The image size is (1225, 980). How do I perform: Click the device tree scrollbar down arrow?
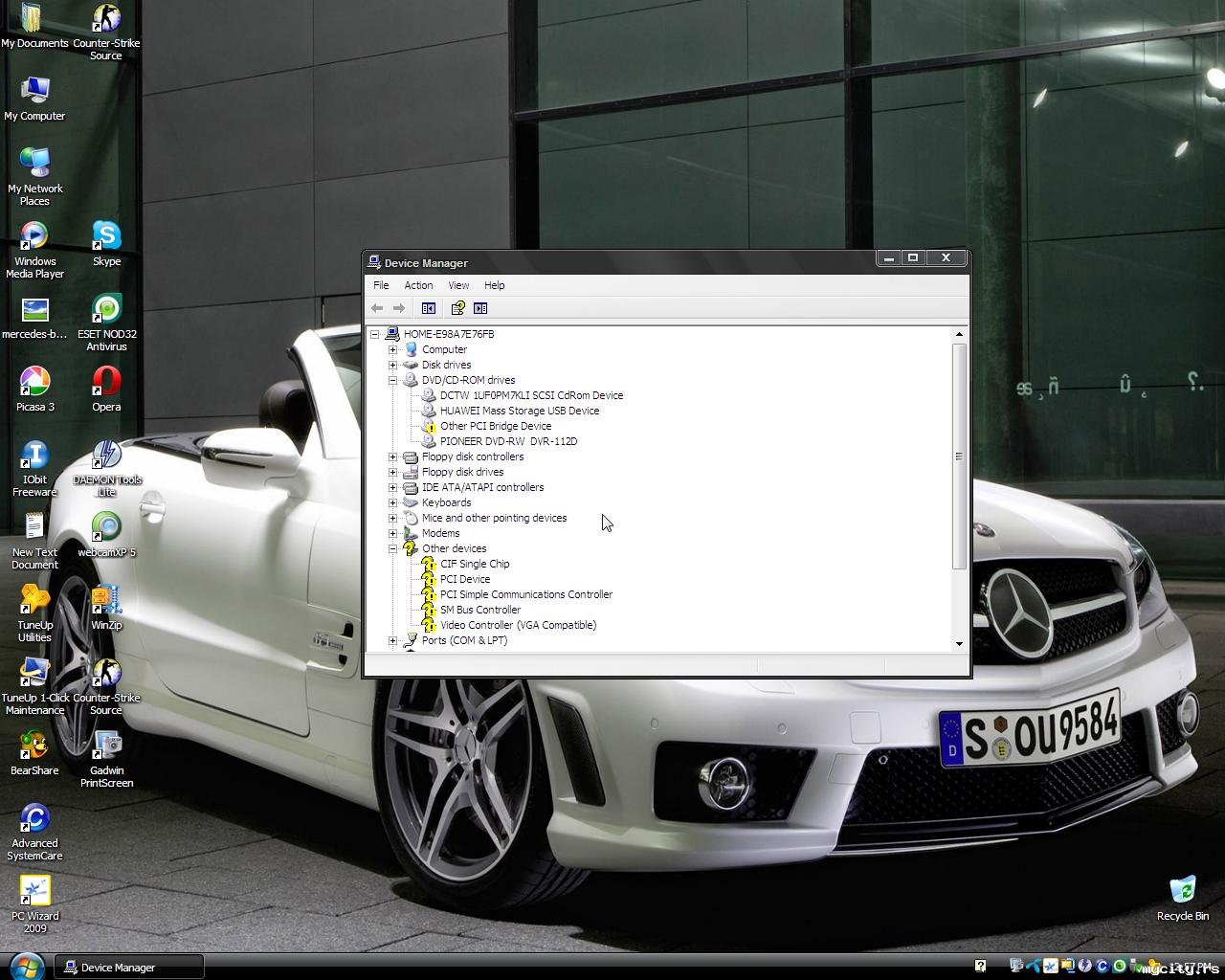[959, 644]
